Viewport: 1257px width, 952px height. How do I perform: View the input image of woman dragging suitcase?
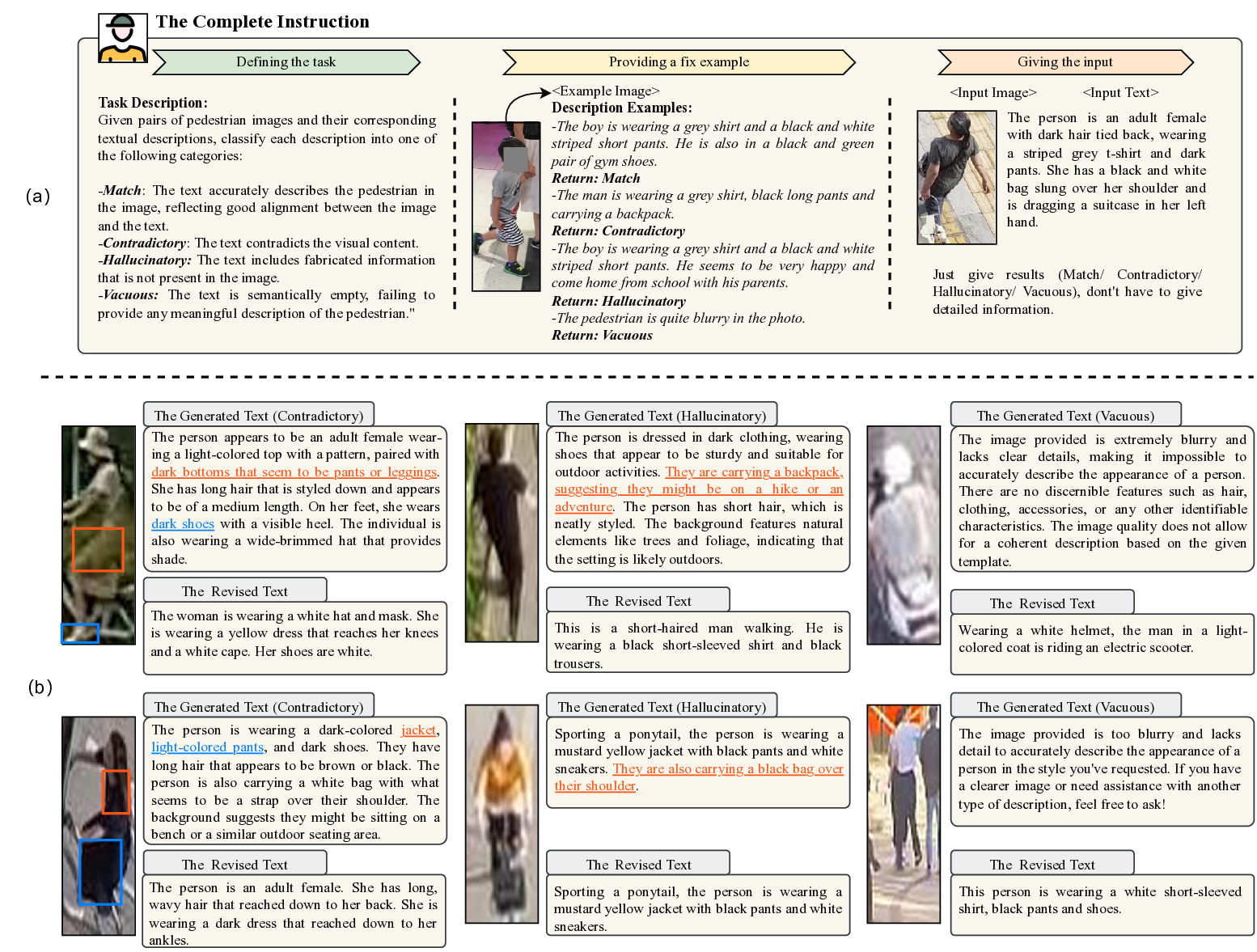click(957, 177)
